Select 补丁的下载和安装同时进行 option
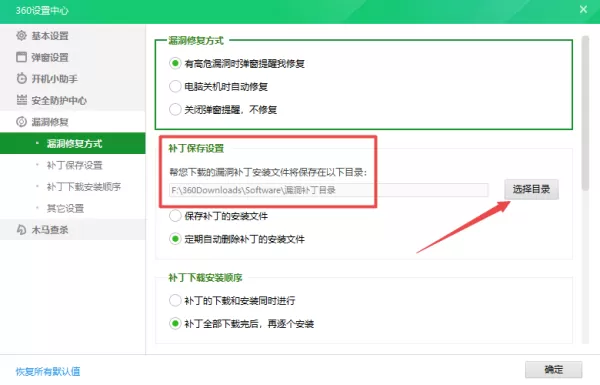This screenshot has height=385, width=600. click(175, 300)
